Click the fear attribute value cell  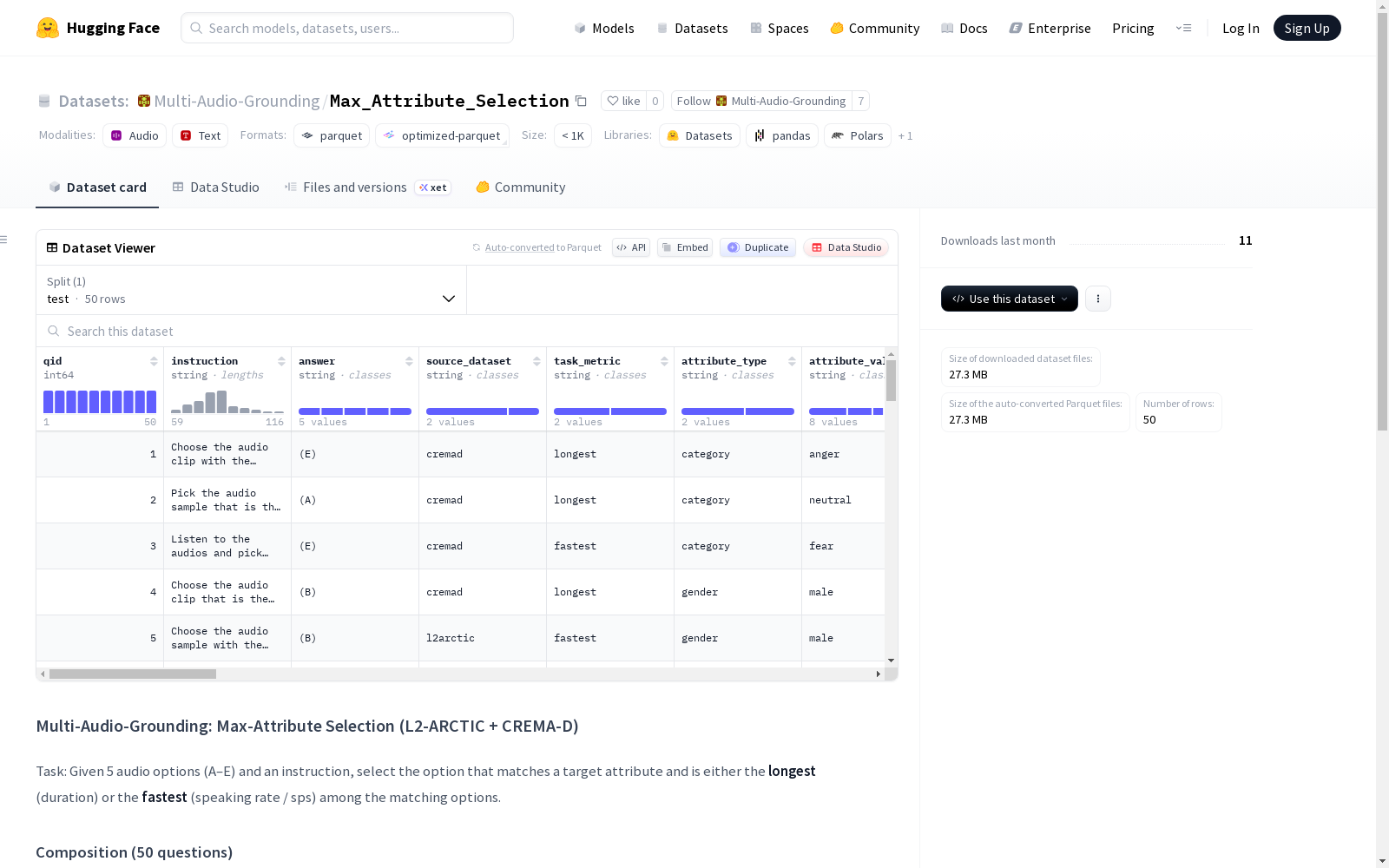[843, 546]
